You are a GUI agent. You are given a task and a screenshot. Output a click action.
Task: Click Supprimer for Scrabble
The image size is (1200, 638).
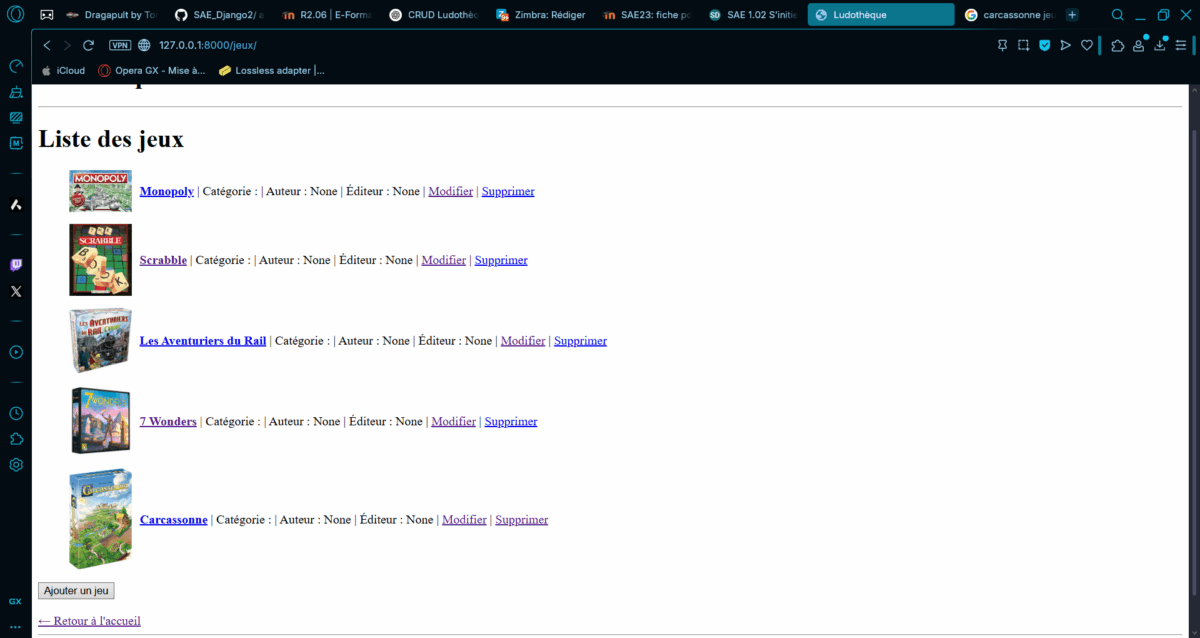(501, 260)
